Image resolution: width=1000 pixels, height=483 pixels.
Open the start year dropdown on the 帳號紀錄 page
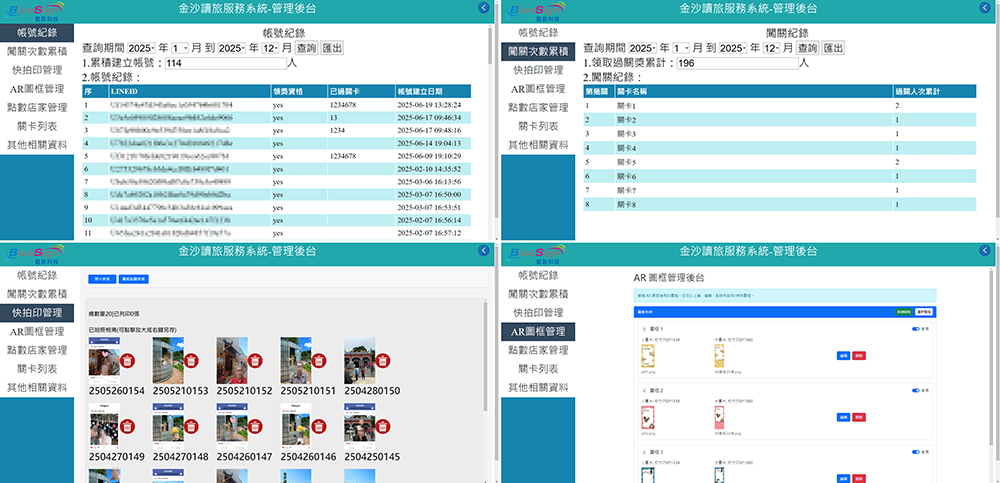(x=141, y=48)
